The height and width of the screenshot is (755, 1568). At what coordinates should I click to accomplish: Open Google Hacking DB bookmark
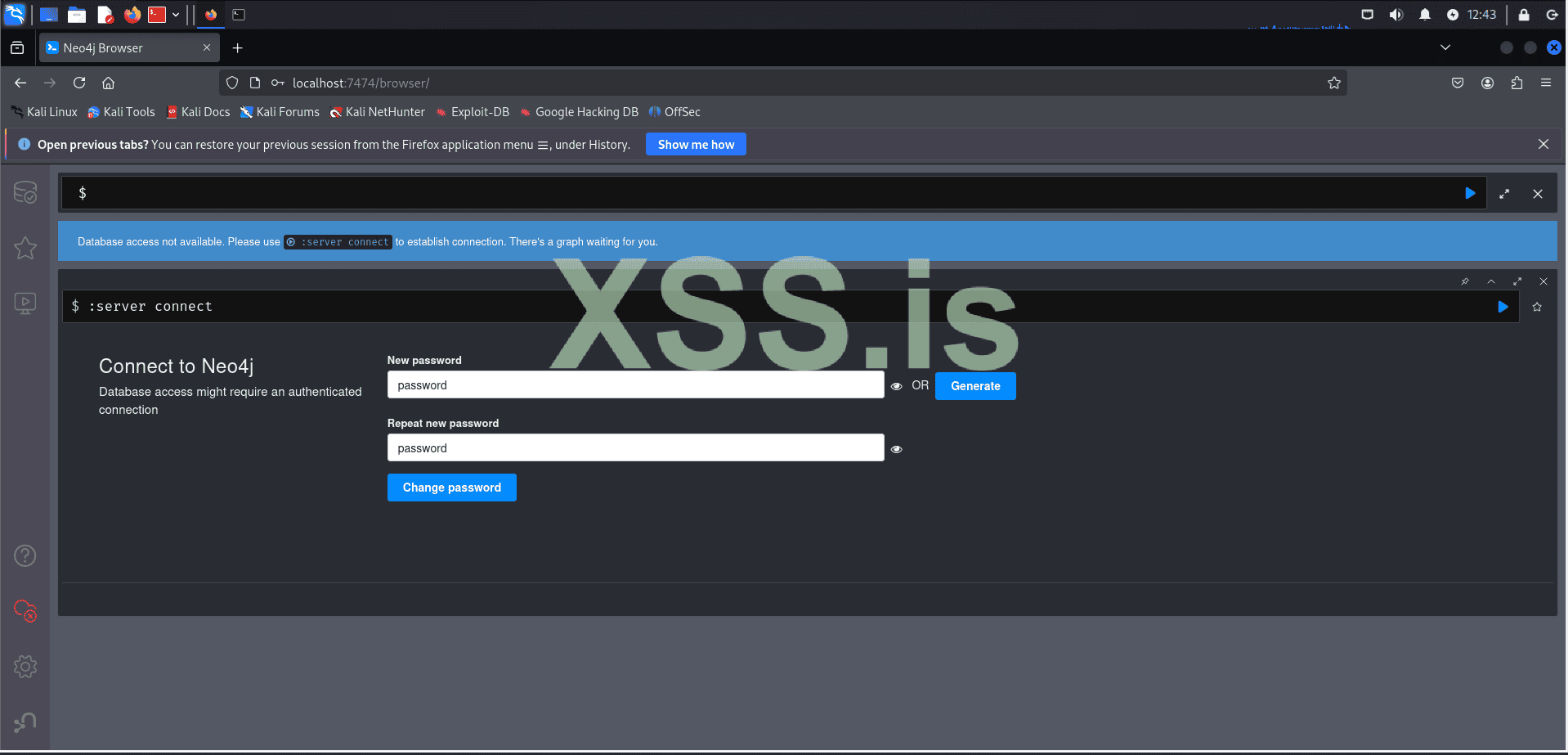pos(579,112)
